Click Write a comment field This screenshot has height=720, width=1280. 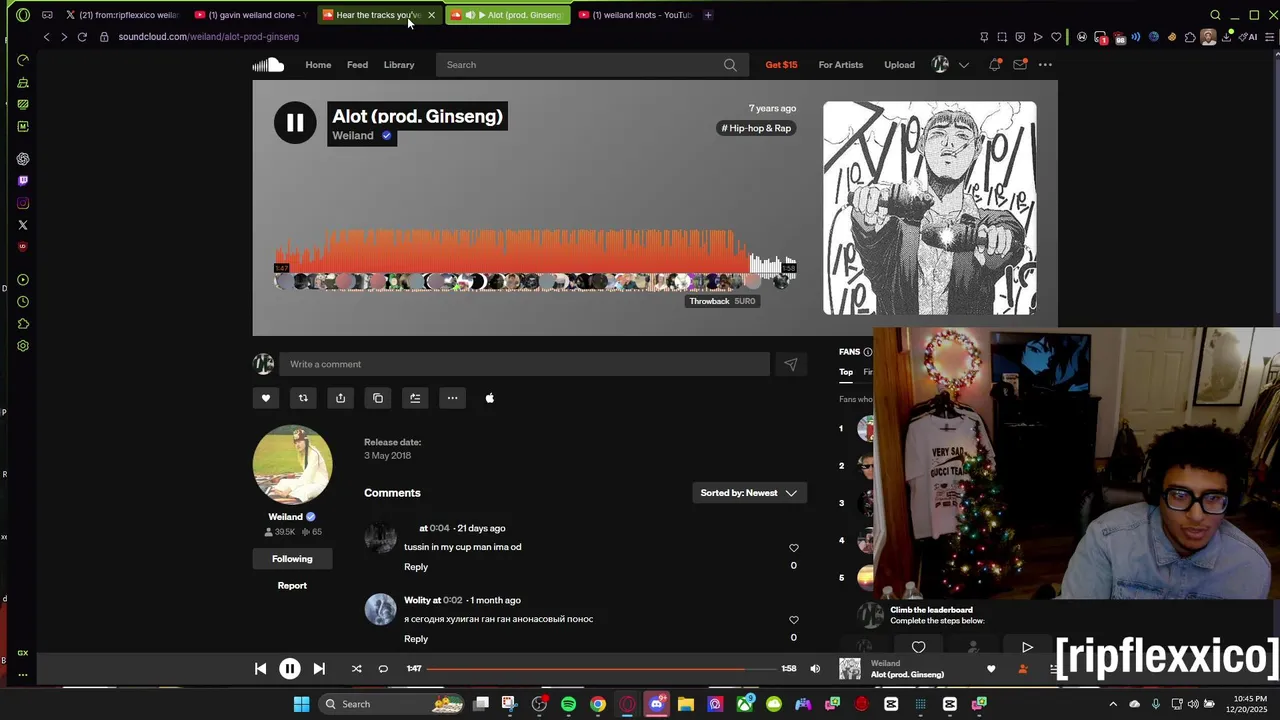pyautogui.click(x=524, y=364)
